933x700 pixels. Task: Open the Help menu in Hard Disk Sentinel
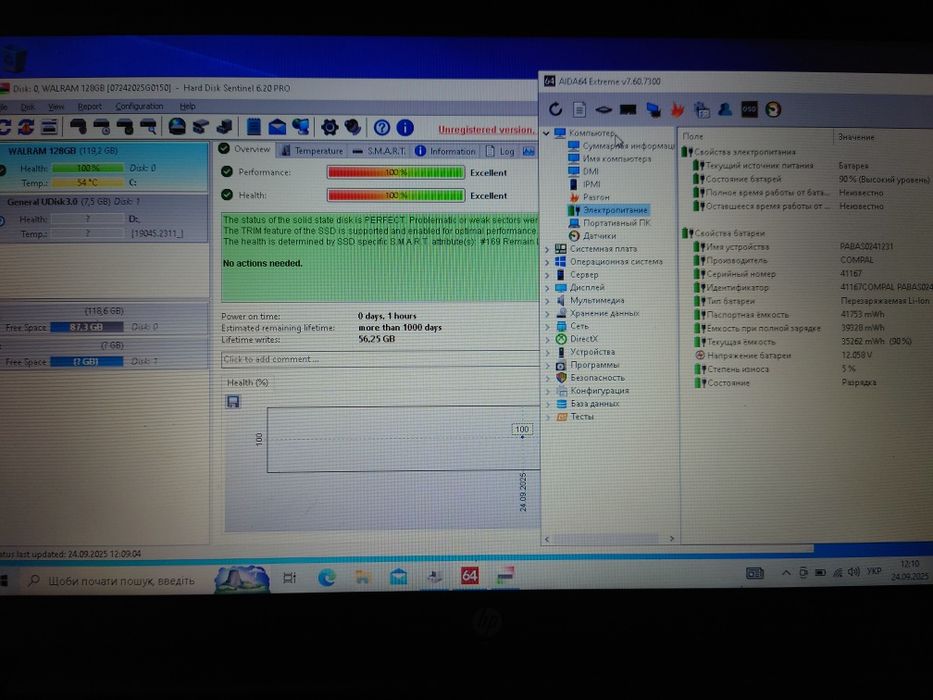(x=187, y=106)
